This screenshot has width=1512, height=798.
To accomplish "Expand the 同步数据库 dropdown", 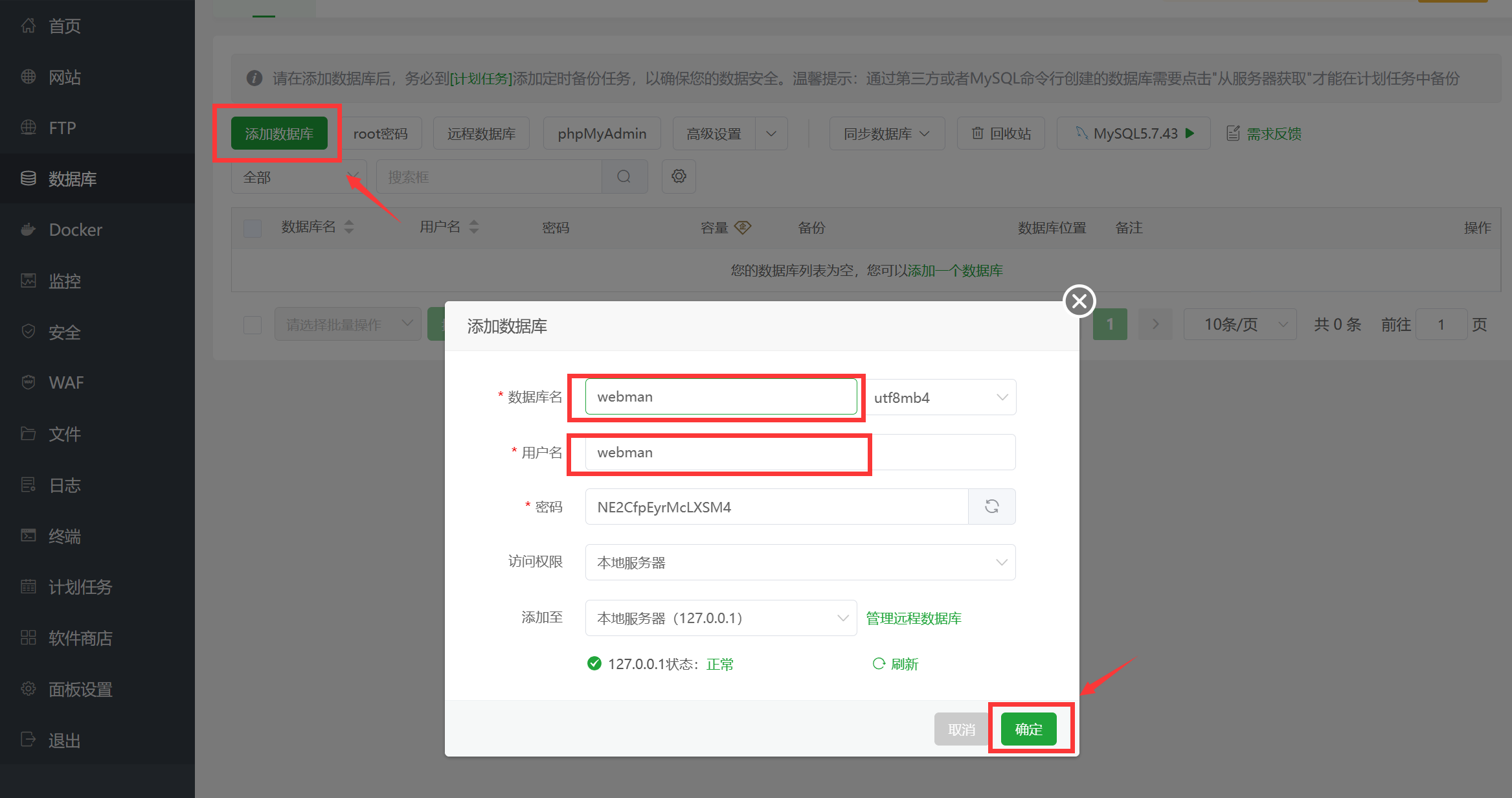I will click(x=887, y=133).
